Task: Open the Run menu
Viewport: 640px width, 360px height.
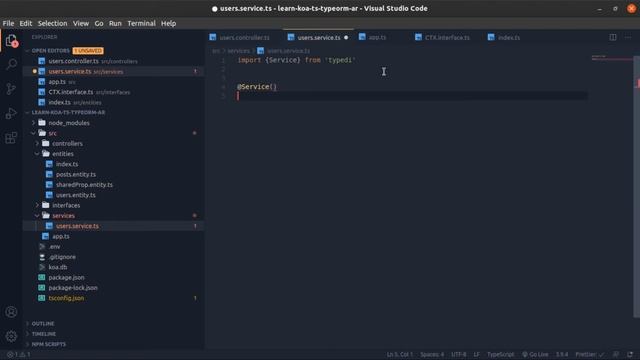Action: 115,23
